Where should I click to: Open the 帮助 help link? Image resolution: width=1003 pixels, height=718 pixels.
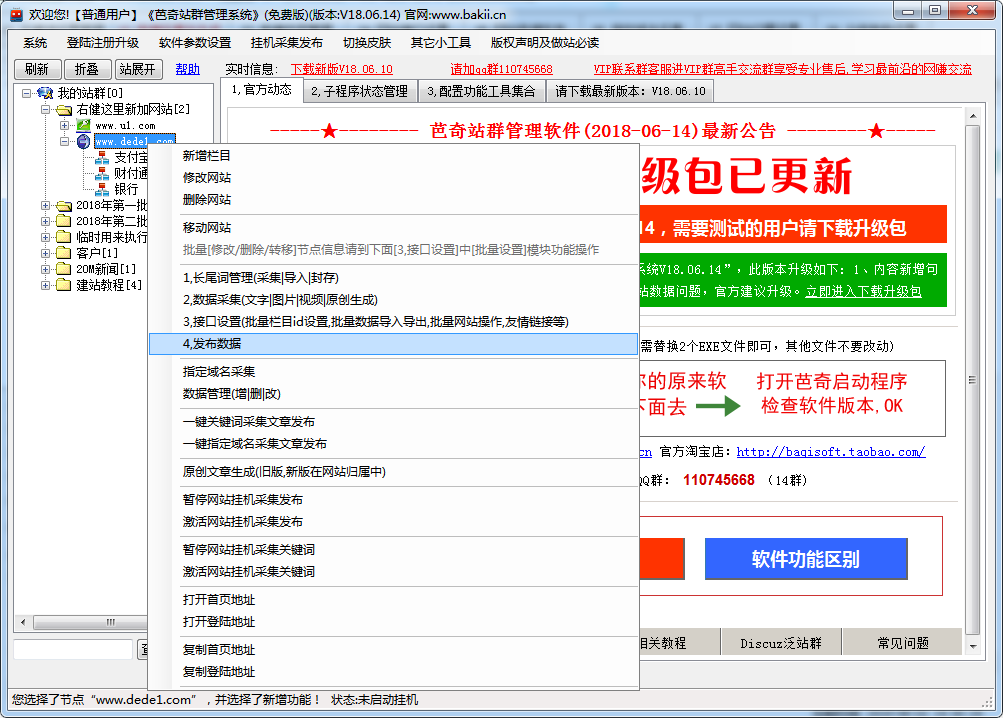click(x=187, y=69)
